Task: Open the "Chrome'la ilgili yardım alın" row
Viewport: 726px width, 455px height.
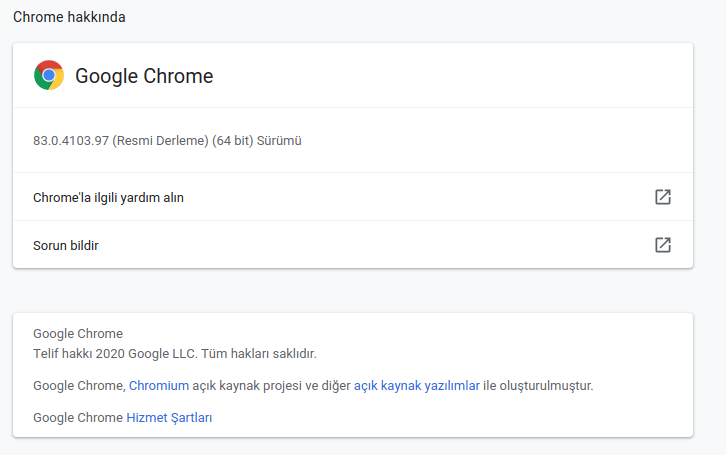Action: (108, 198)
